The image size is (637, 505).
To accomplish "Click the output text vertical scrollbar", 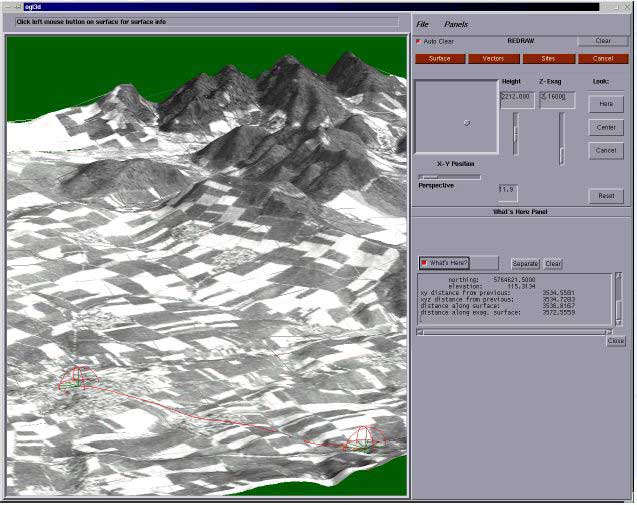I will point(619,299).
